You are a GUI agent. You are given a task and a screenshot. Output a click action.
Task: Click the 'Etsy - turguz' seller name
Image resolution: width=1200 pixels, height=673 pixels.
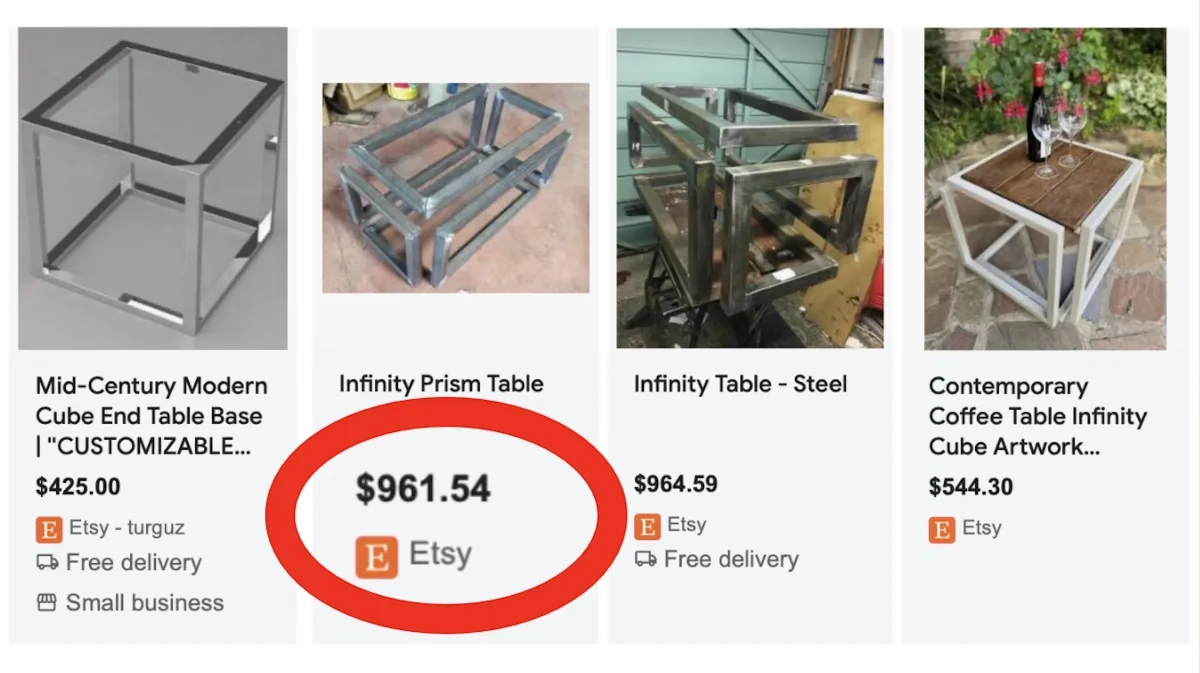(127, 528)
